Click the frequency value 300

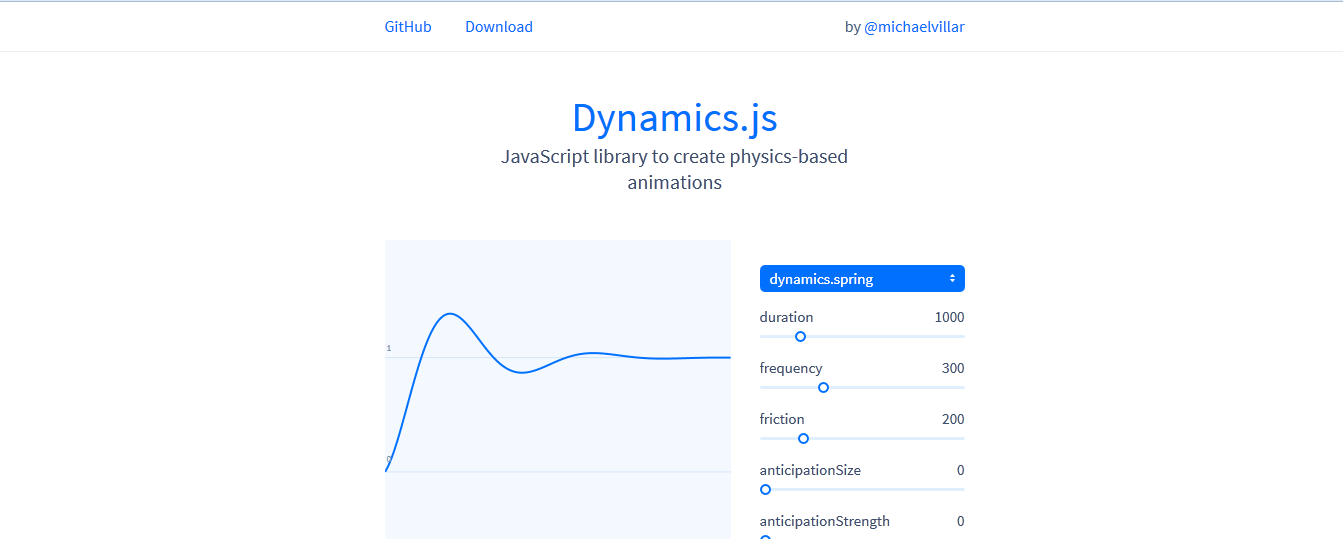point(953,368)
